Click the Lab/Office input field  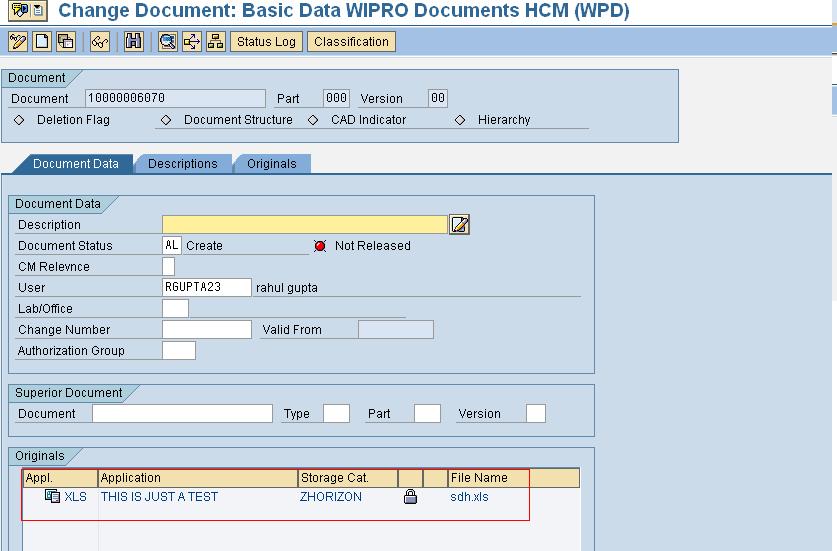click(x=175, y=309)
